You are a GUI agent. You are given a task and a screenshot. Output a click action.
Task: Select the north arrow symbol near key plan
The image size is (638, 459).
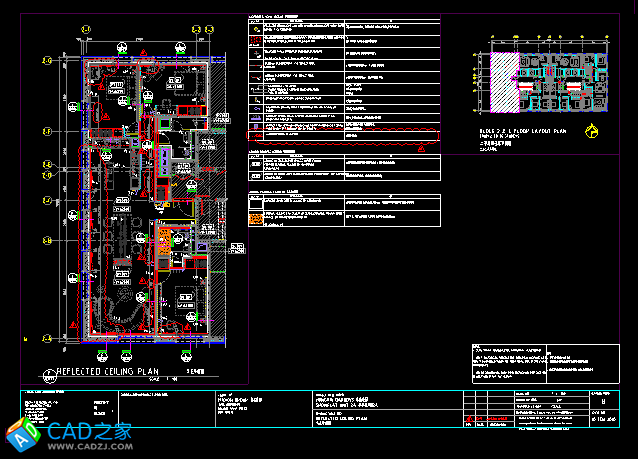[x=592, y=129]
